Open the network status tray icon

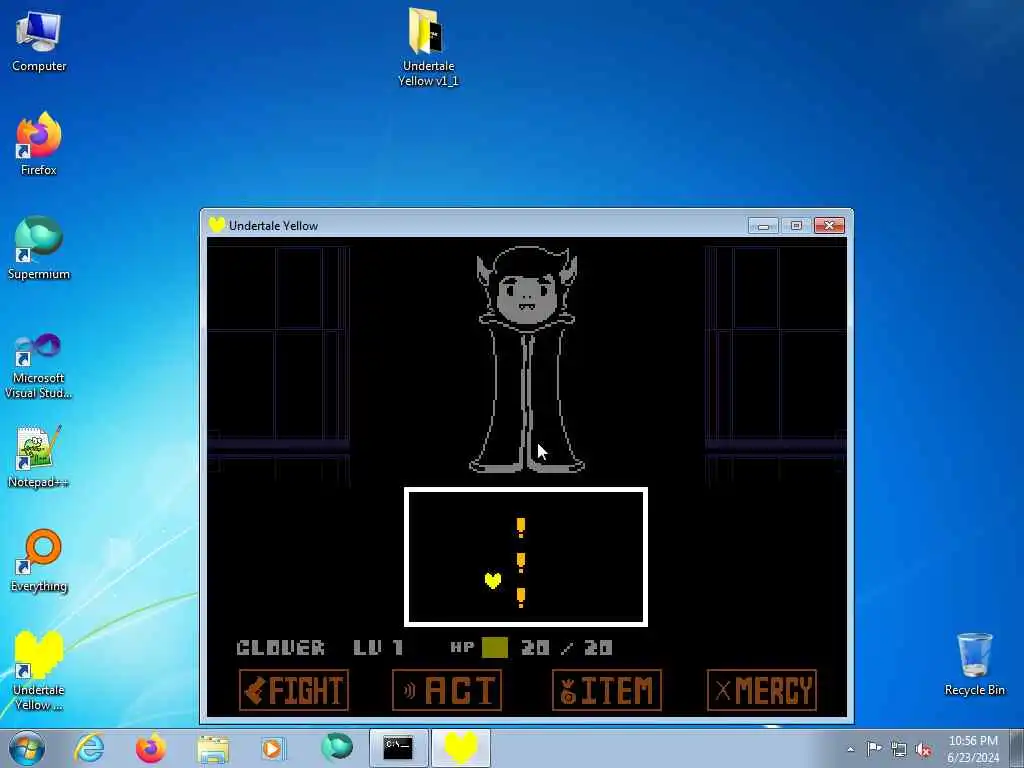(x=899, y=749)
